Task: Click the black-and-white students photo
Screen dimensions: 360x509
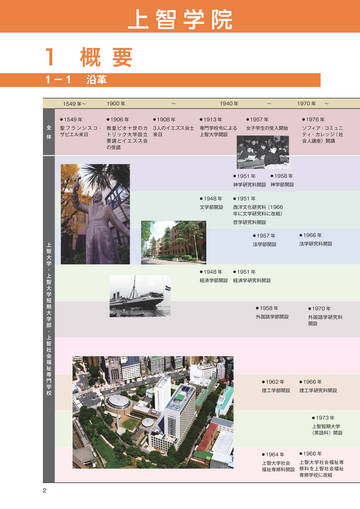Action: [x=263, y=152]
